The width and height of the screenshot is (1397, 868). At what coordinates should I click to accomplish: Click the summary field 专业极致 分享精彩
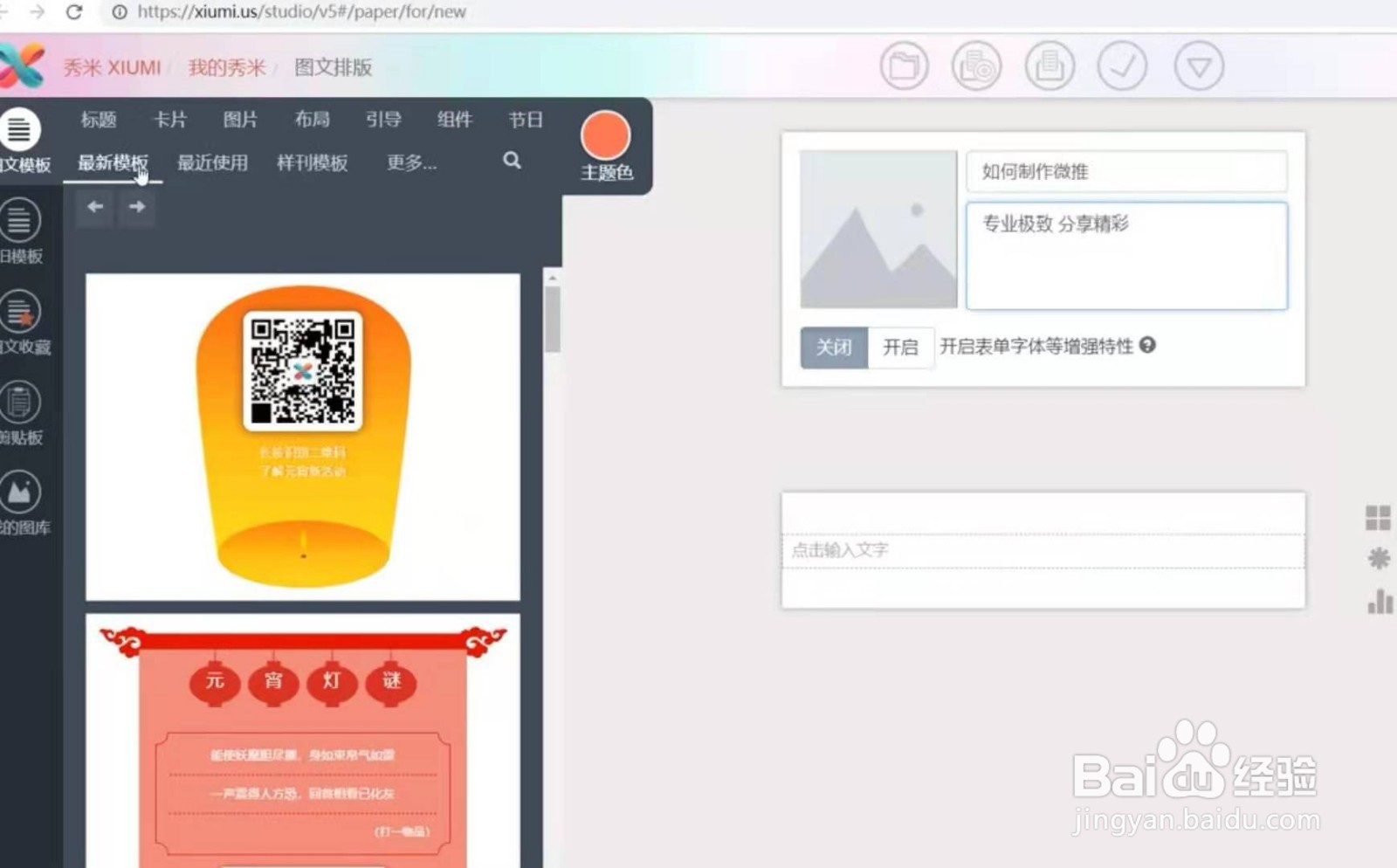click(1126, 256)
